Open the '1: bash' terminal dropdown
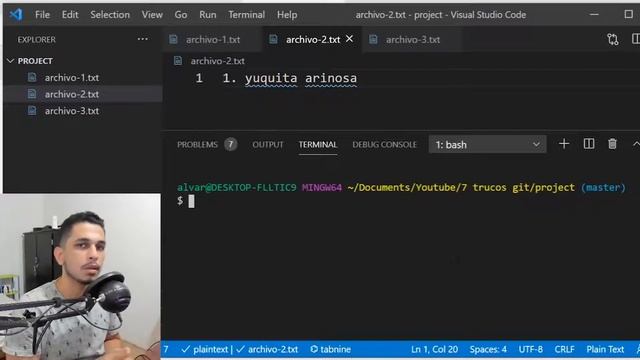Screen dimensions: 640x360 487,144
